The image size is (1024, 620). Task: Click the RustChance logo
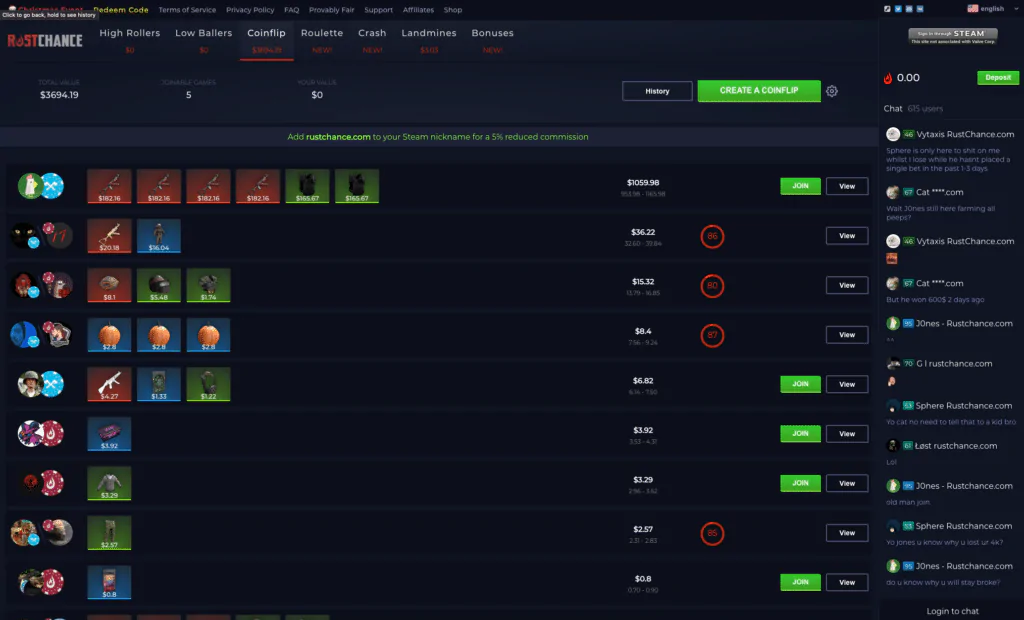(x=45, y=41)
